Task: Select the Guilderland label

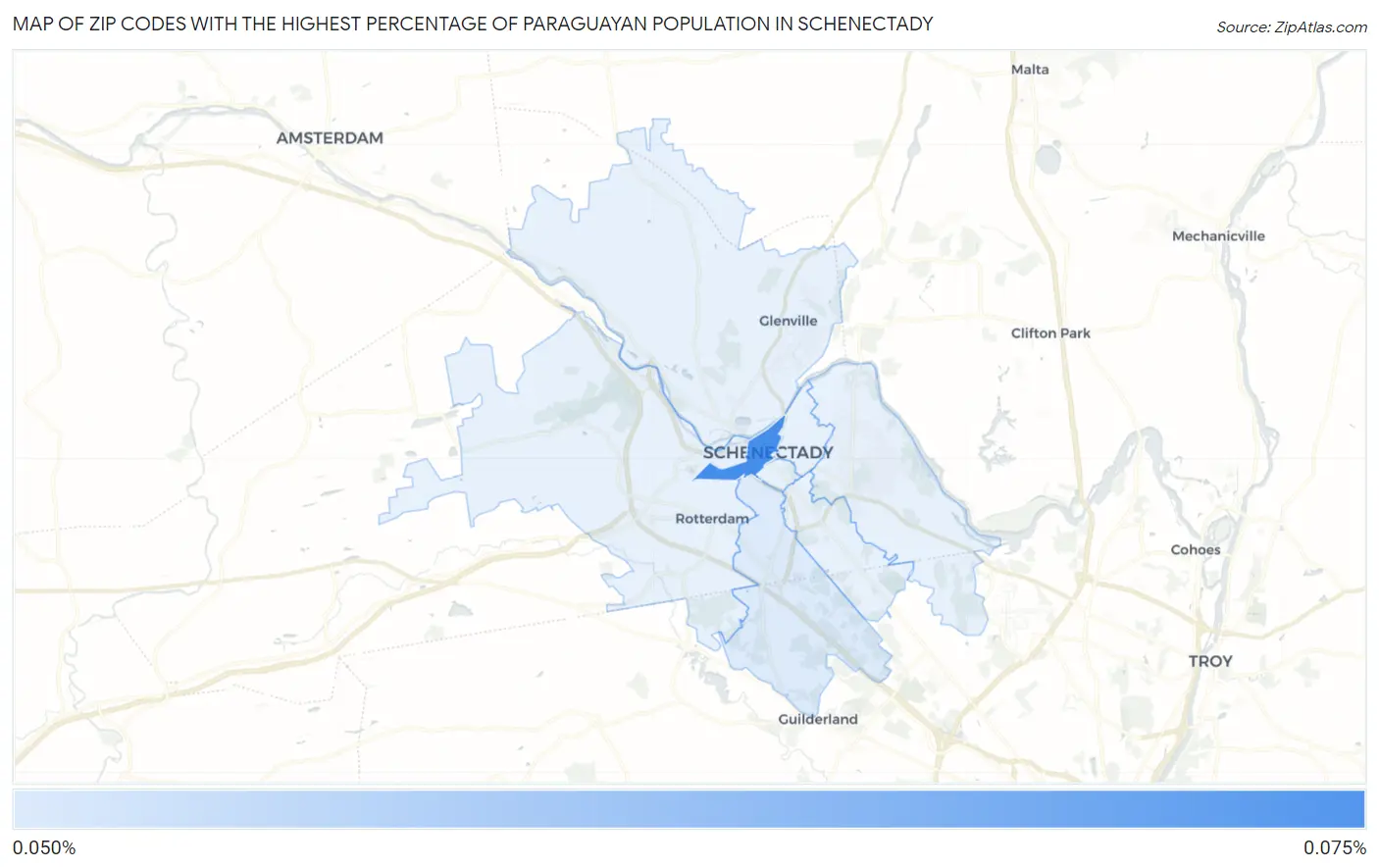Action: coord(818,720)
